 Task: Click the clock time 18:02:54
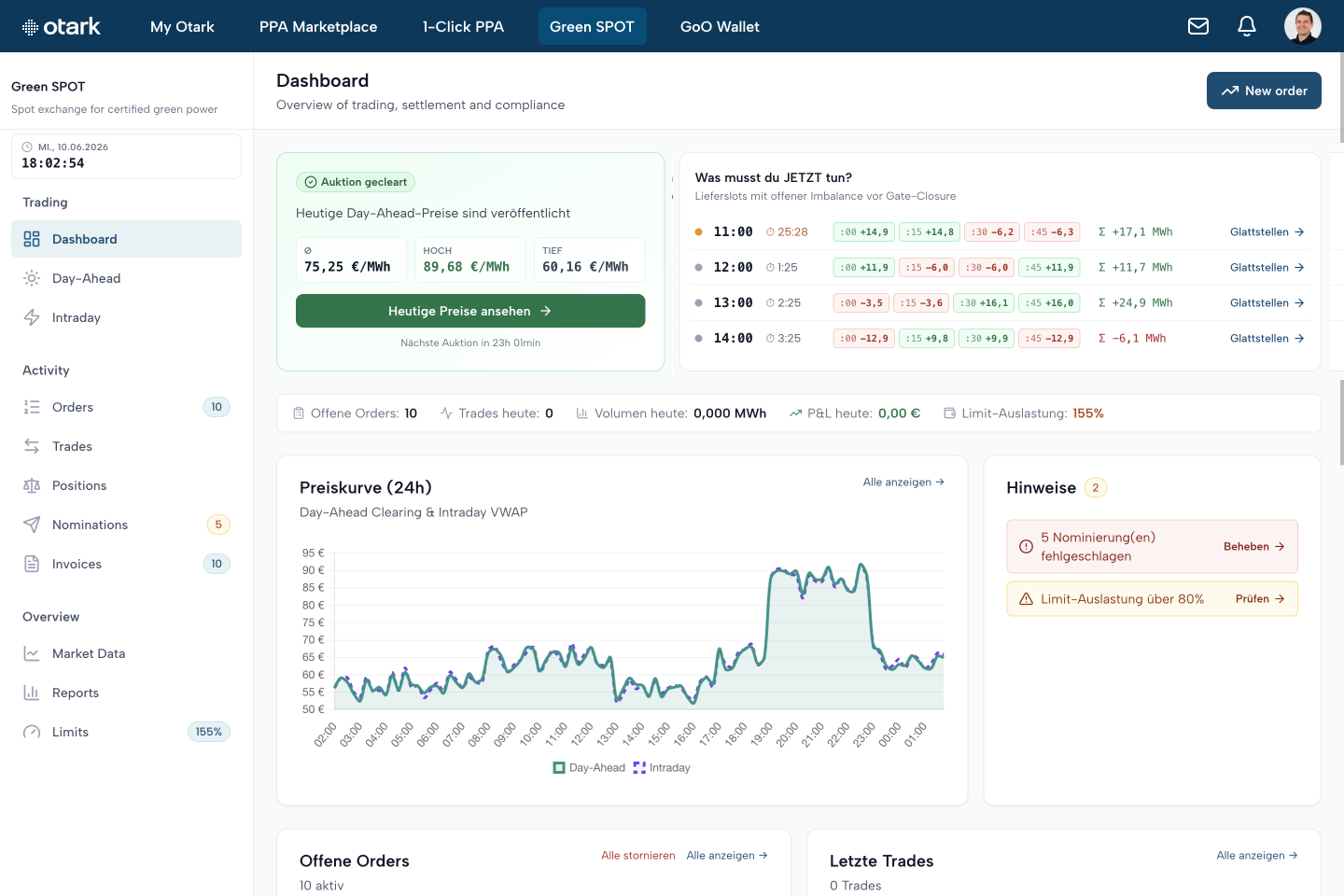pyautogui.click(x=53, y=163)
